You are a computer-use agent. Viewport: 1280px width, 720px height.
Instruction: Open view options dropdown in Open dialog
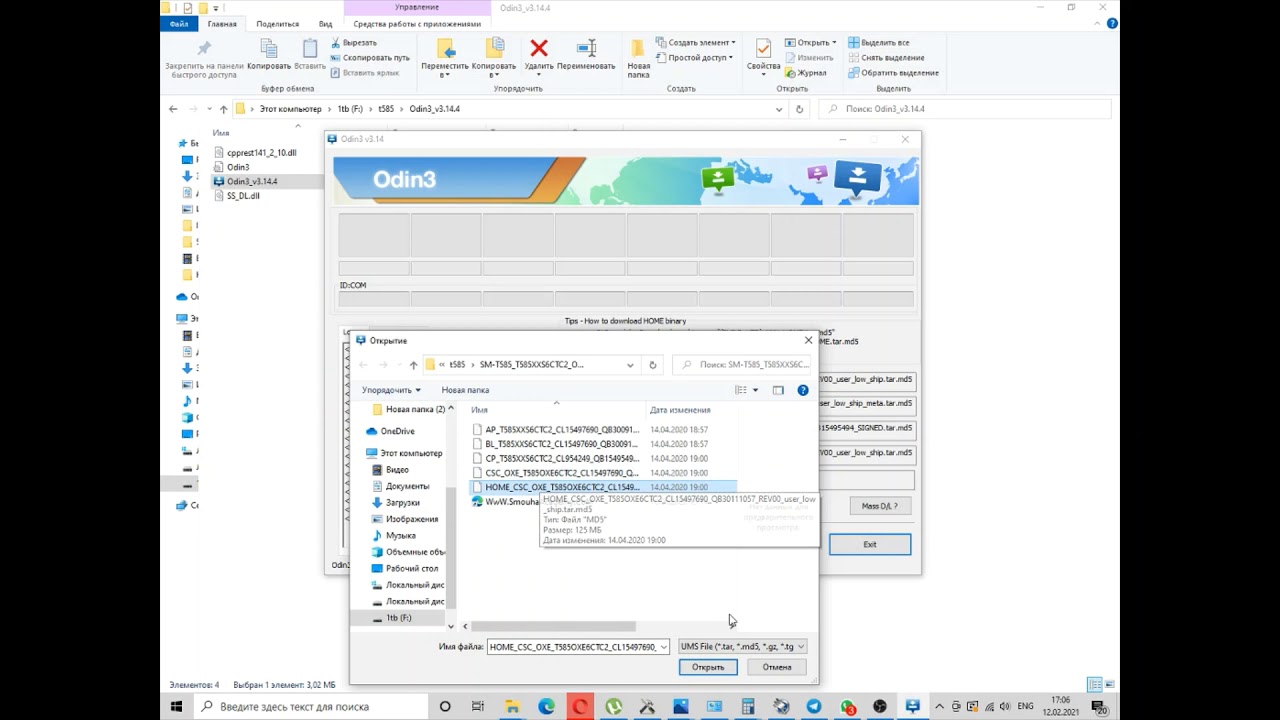[x=755, y=390]
